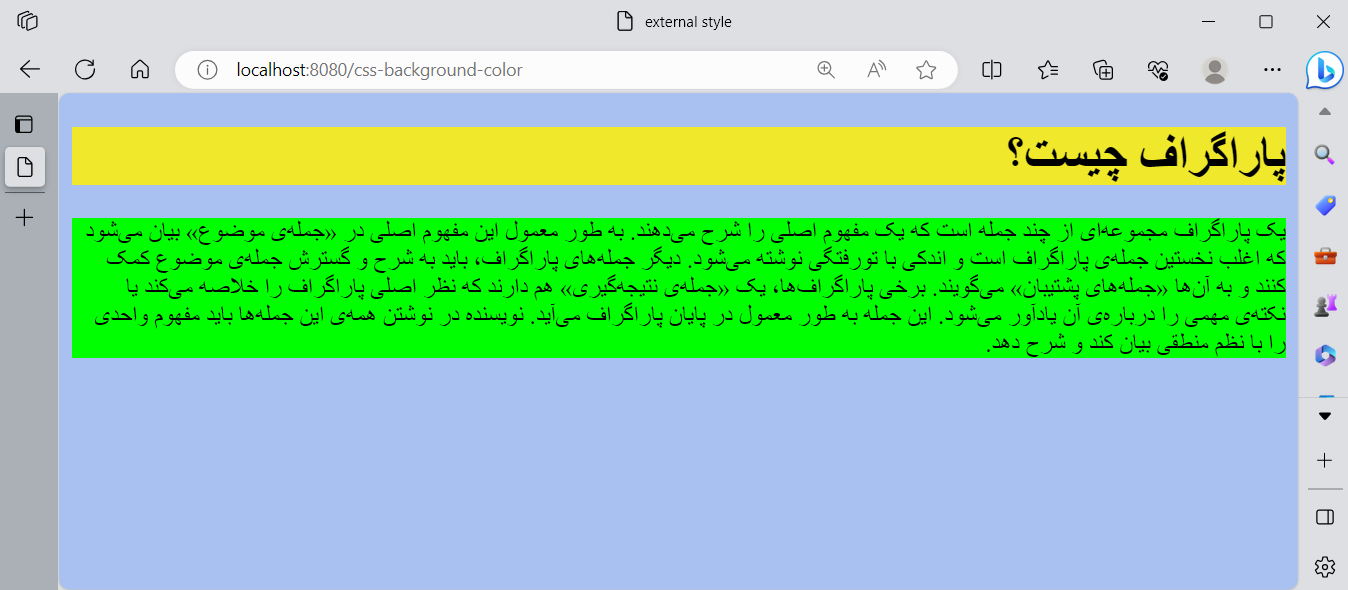Image resolution: width=1348 pixels, height=590 pixels.
Task: Minimize the browser window
Action: click(1209, 21)
